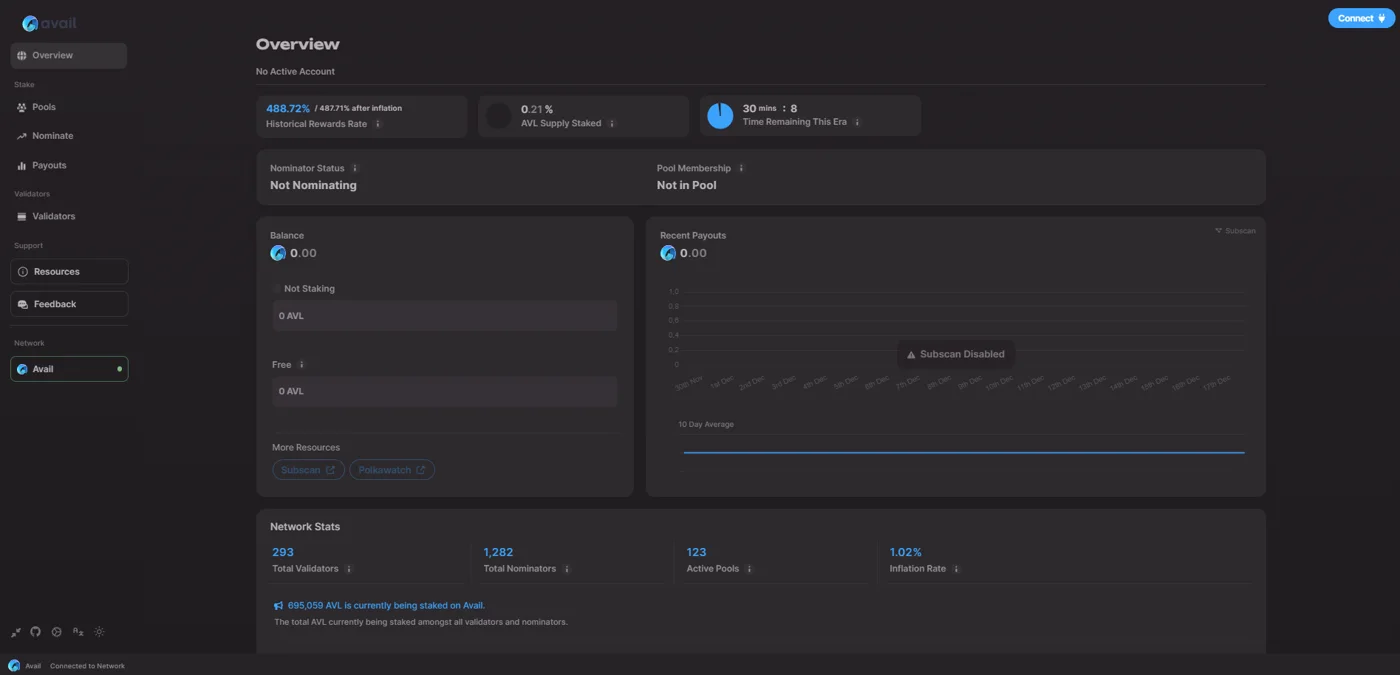Click the era time remaining pie chart

click(x=720, y=116)
